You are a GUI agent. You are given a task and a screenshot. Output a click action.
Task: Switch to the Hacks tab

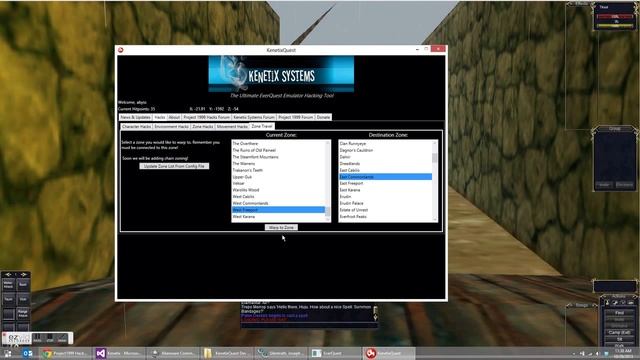click(x=160, y=117)
